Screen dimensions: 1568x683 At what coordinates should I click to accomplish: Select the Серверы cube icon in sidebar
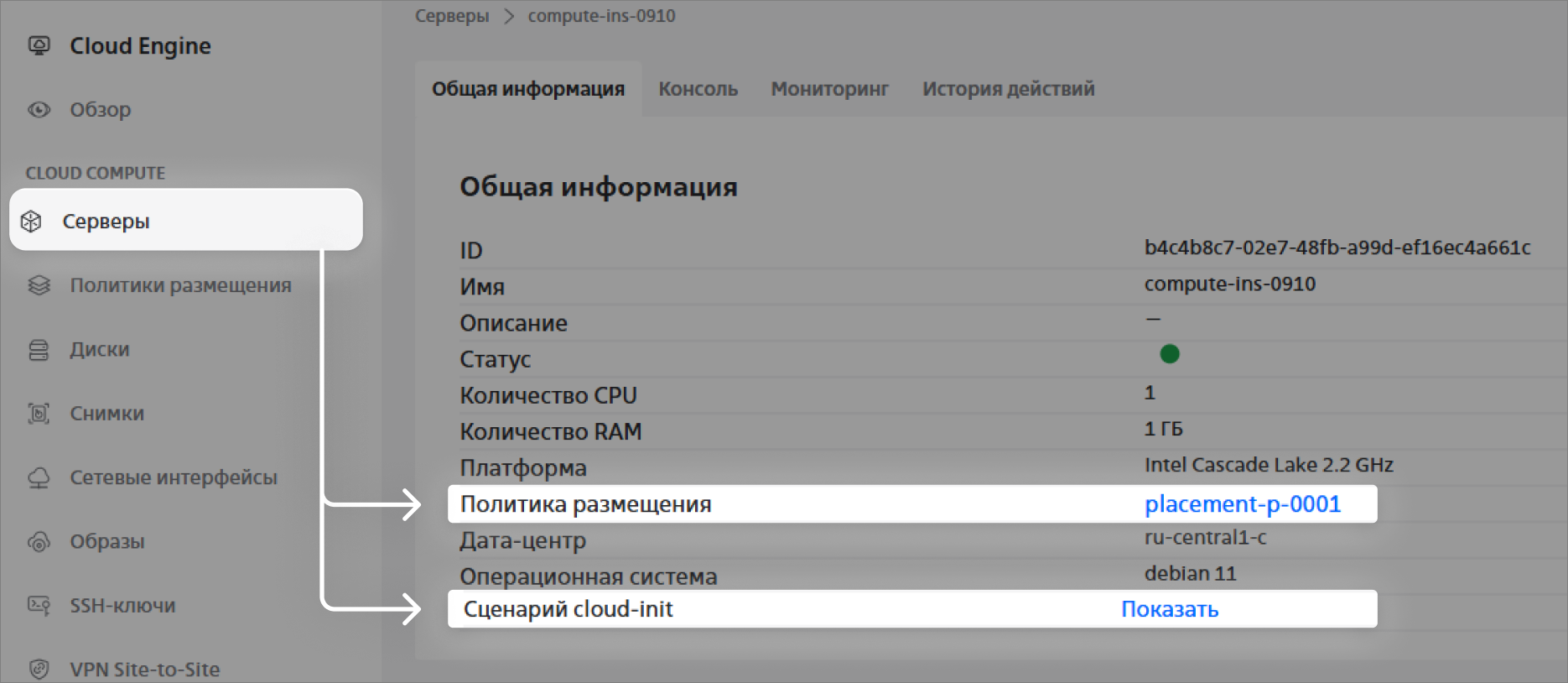[31, 221]
